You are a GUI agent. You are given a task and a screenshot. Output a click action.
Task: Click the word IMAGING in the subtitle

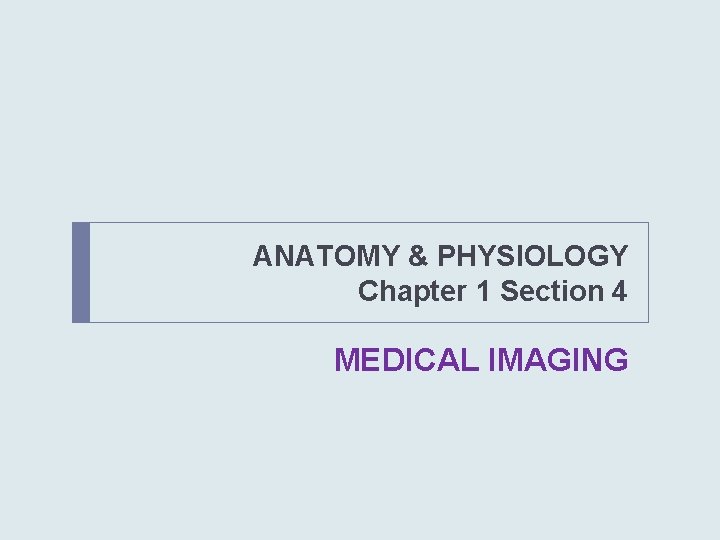click(558, 359)
